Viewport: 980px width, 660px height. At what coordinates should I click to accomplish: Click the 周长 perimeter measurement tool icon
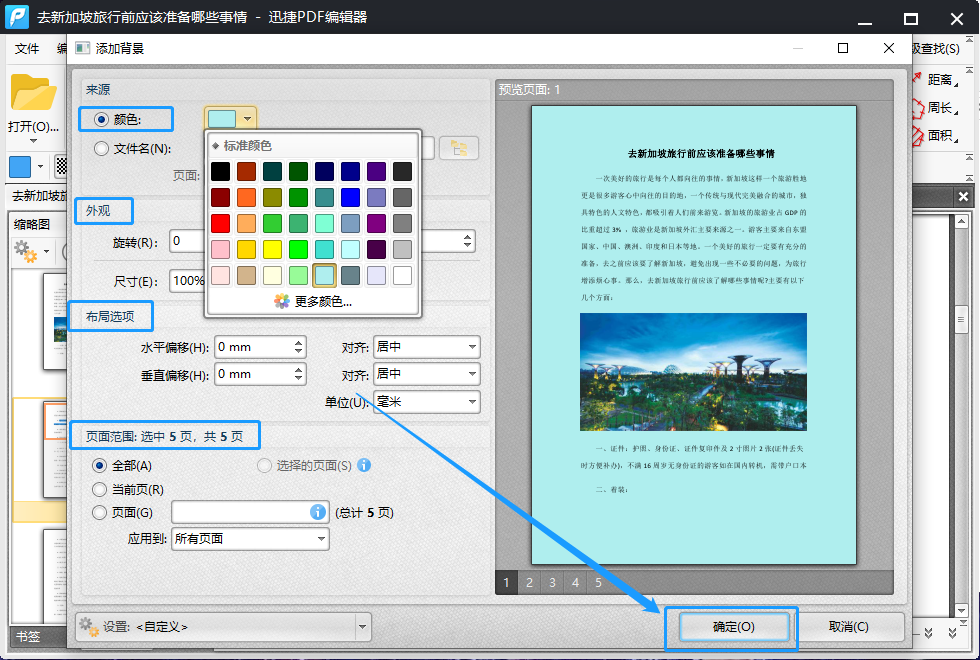[917, 108]
